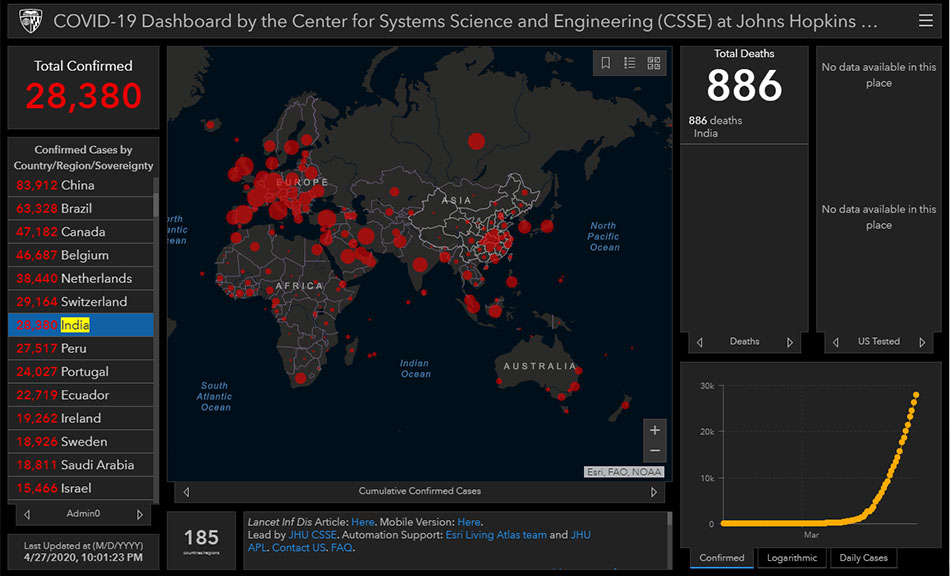Click the red case circle over Russia
This screenshot has height=576, width=950.
476,141
